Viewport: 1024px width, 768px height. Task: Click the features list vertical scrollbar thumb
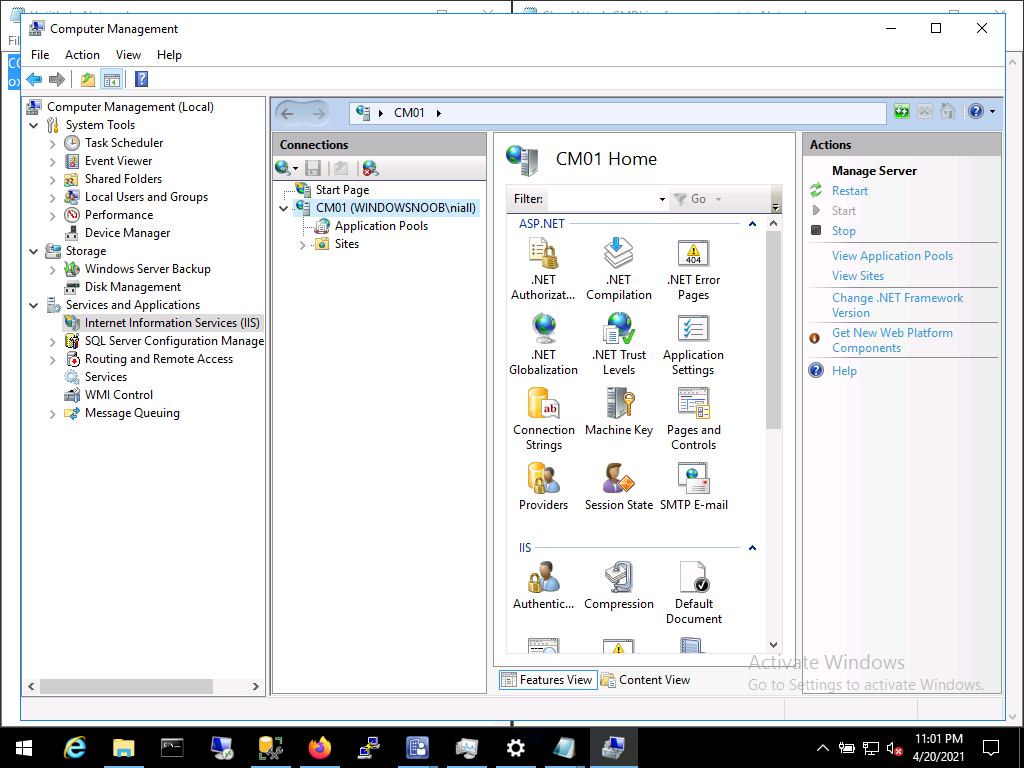click(773, 330)
